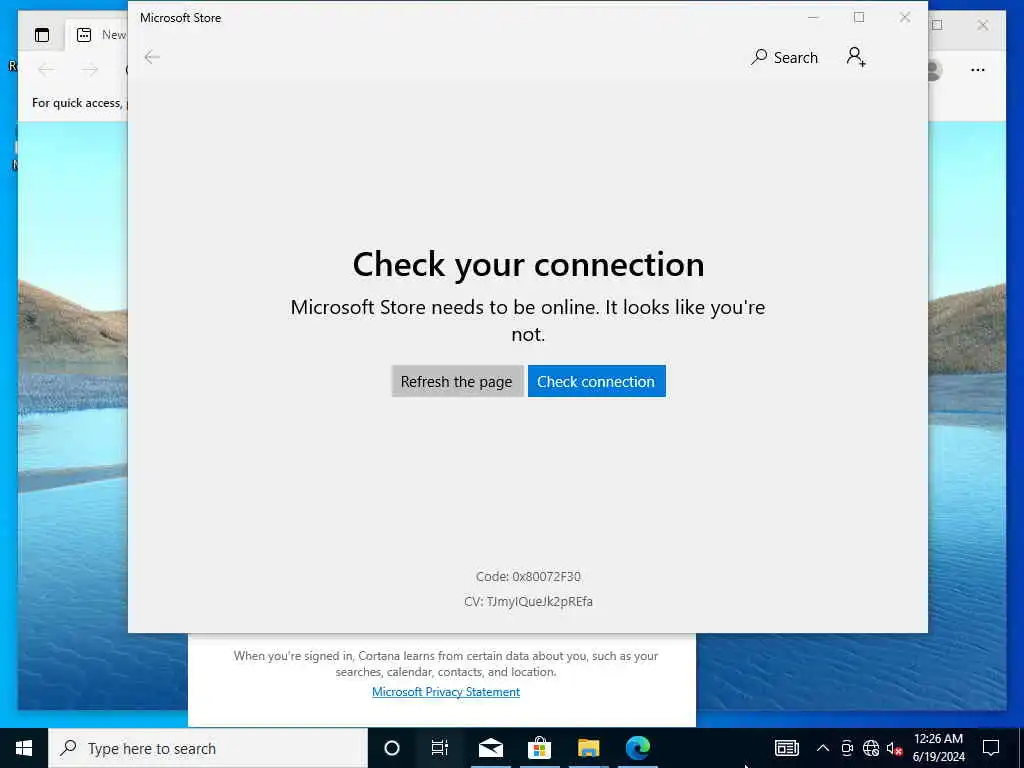The height and width of the screenshot is (768, 1024).
Task: Click the Check your connection heading
Action: (528, 264)
